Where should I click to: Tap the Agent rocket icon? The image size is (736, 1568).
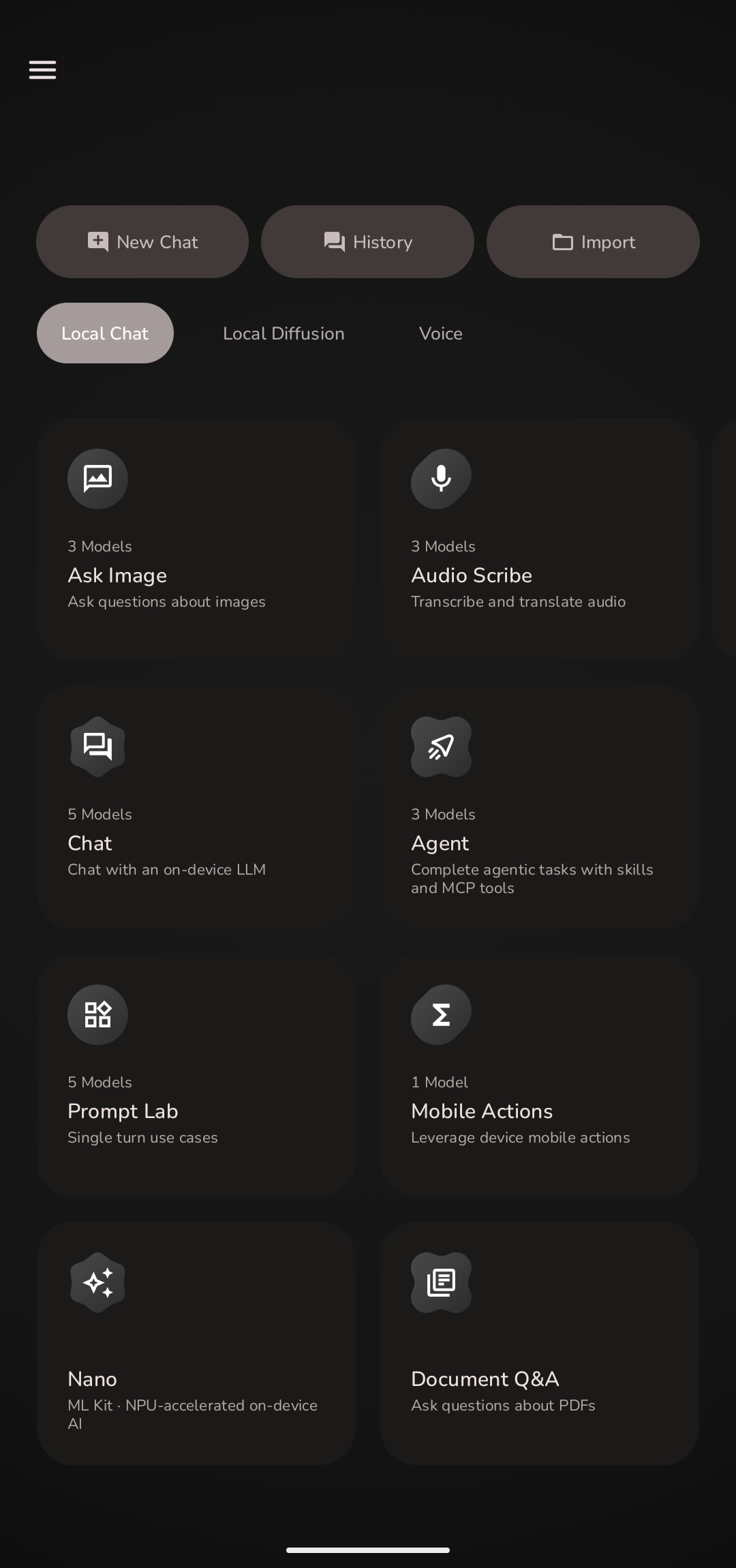pyautogui.click(x=441, y=747)
